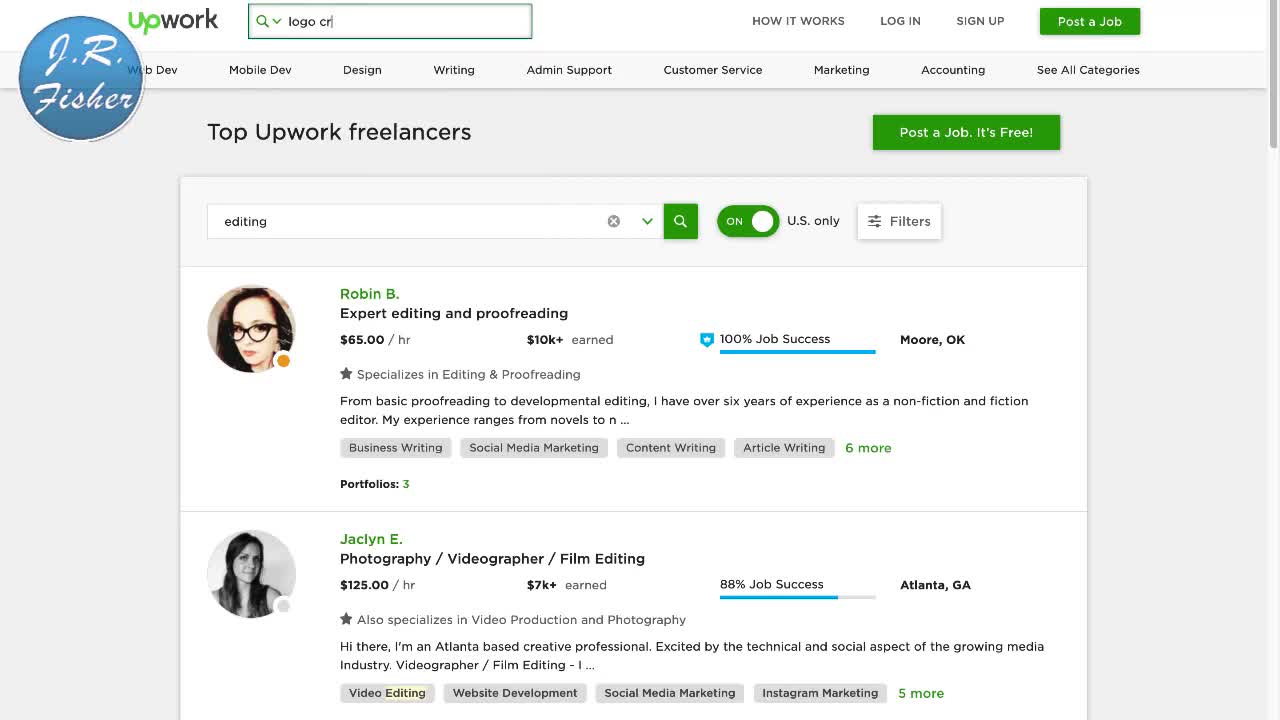Click the star icon beside Specializes in Editing

pyautogui.click(x=346, y=374)
